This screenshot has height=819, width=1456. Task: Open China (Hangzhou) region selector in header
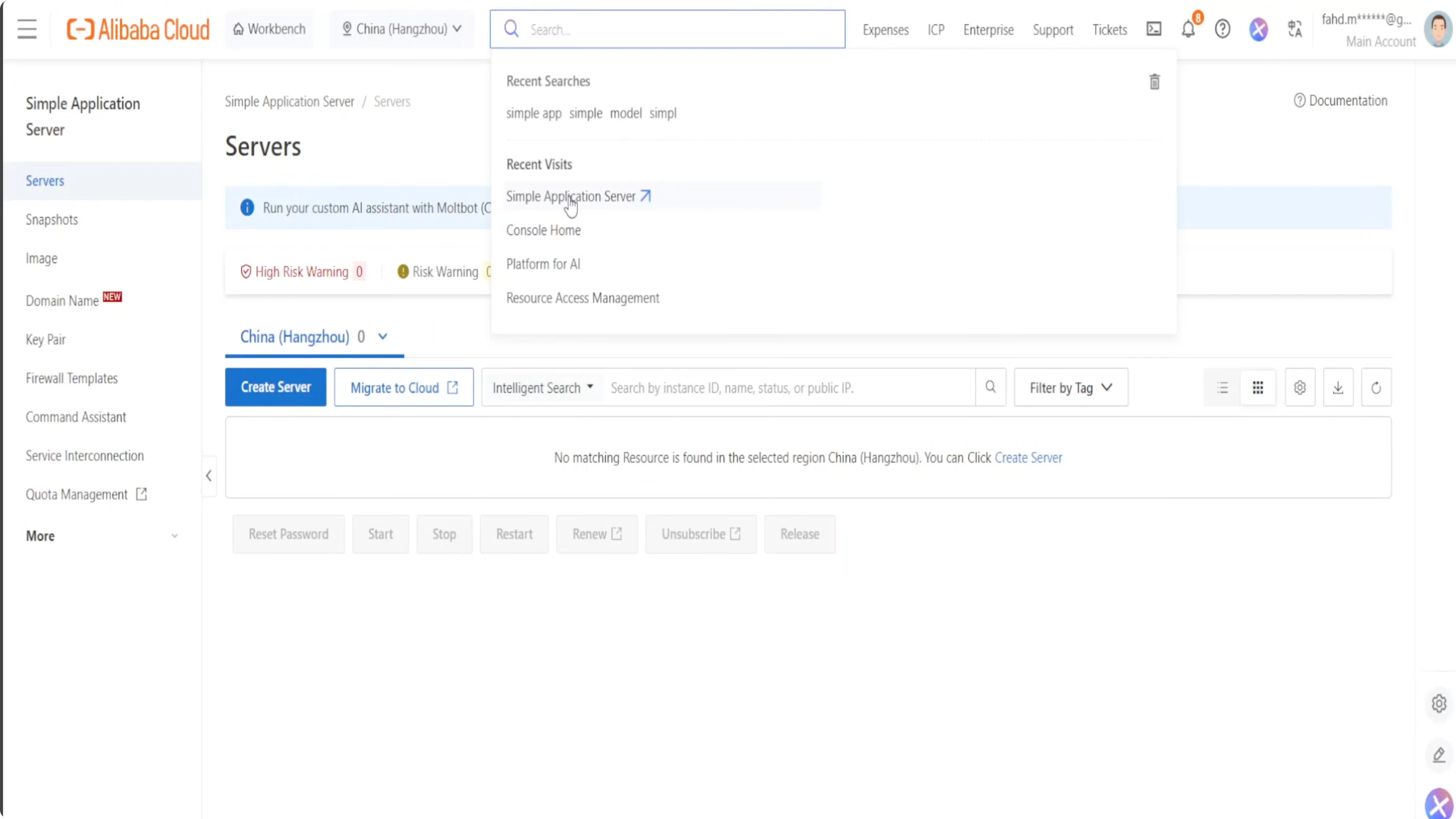pos(402,29)
